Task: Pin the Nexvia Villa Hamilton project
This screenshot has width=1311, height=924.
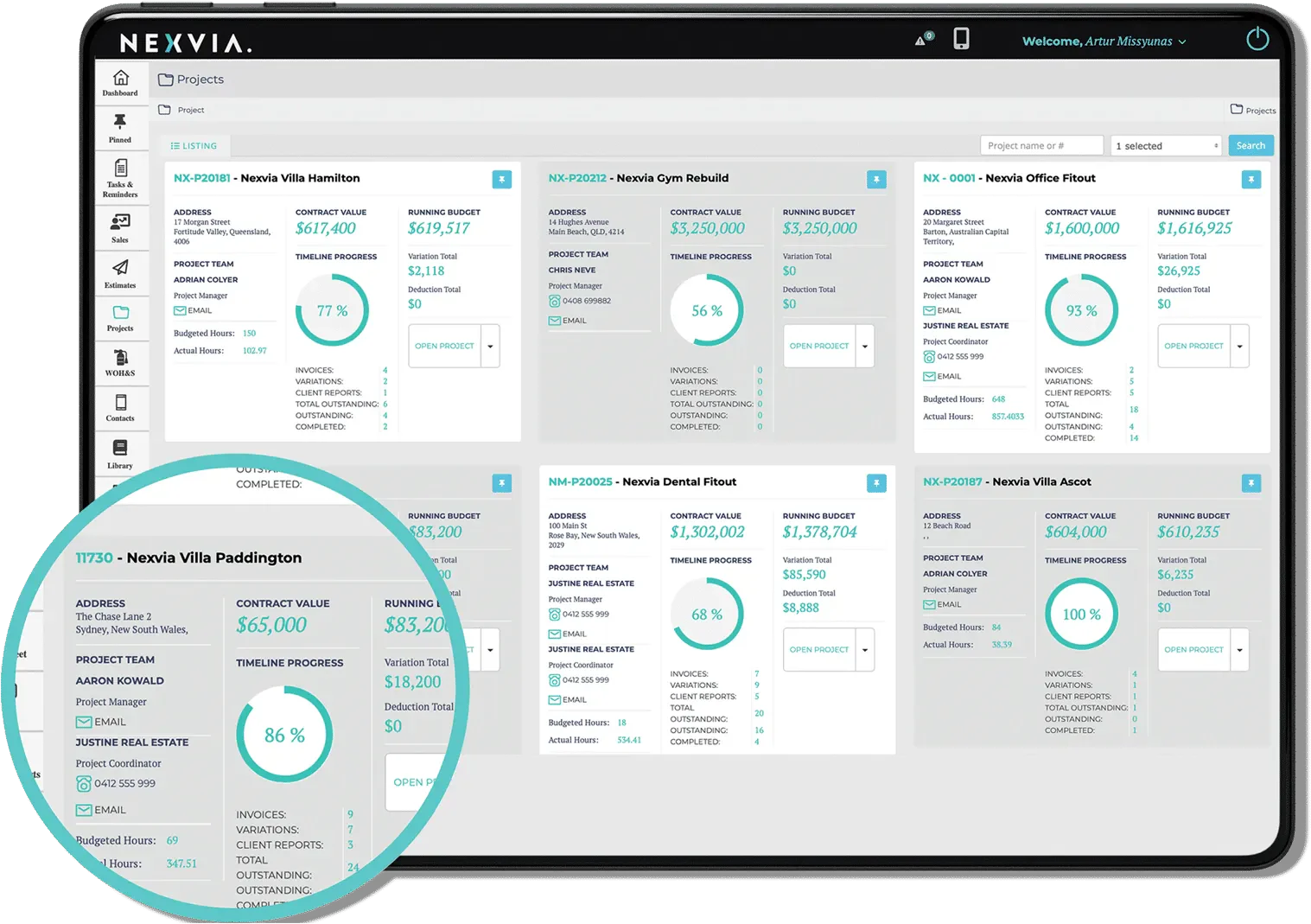Action: tap(502, 179)
